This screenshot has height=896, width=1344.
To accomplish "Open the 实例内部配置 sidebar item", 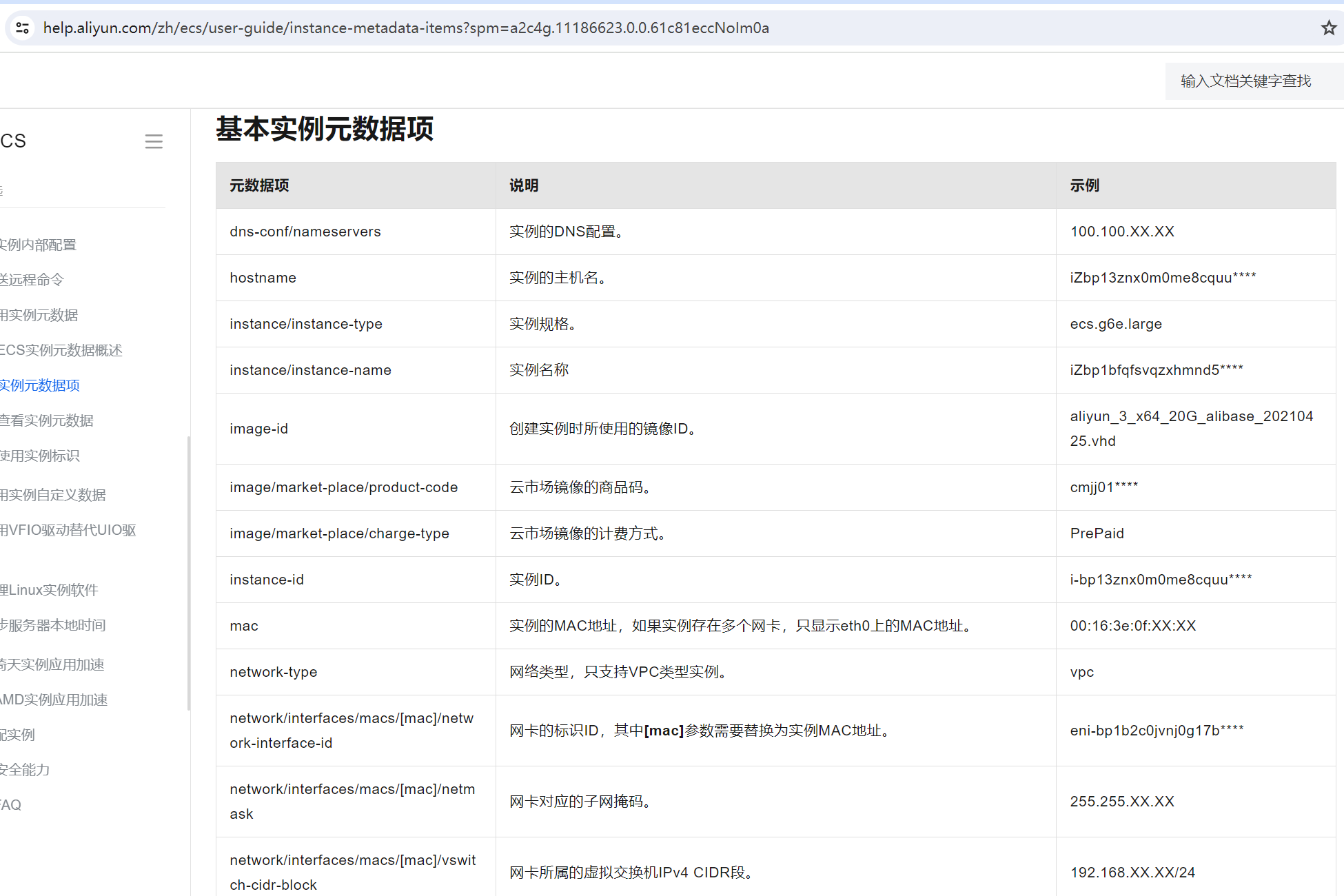I will [39, 245].
